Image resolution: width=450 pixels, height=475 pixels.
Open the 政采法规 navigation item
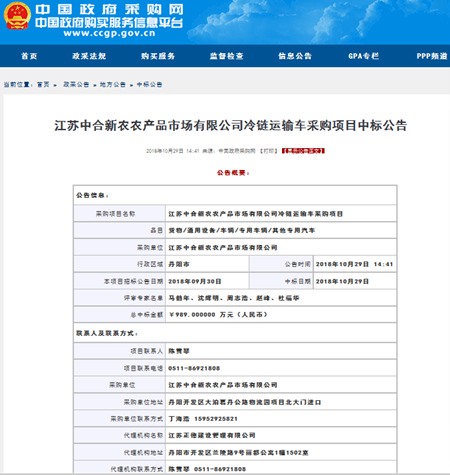pyautogui.click(x=89, y=56)
